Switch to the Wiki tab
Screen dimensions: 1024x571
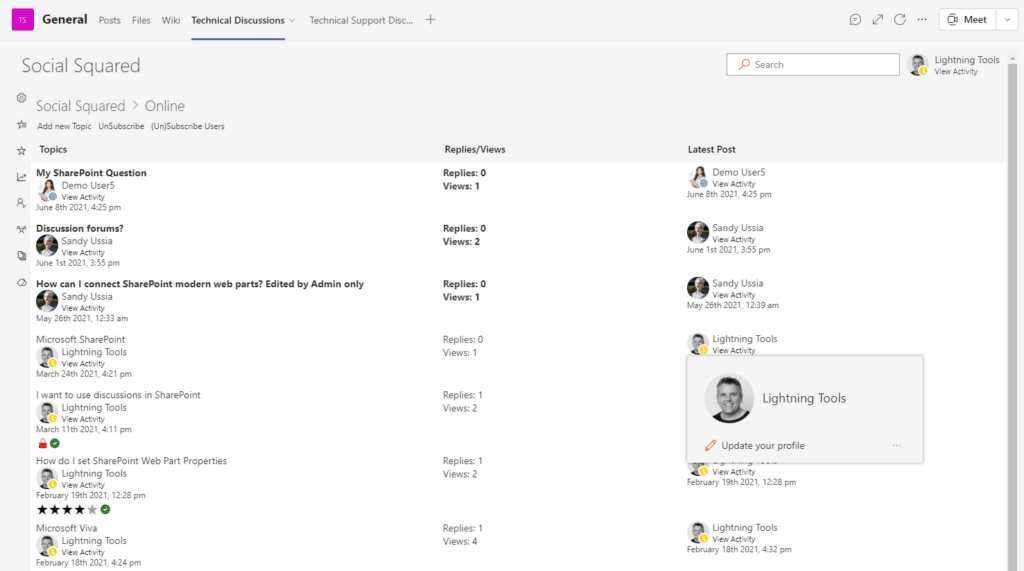click(171, 20)
